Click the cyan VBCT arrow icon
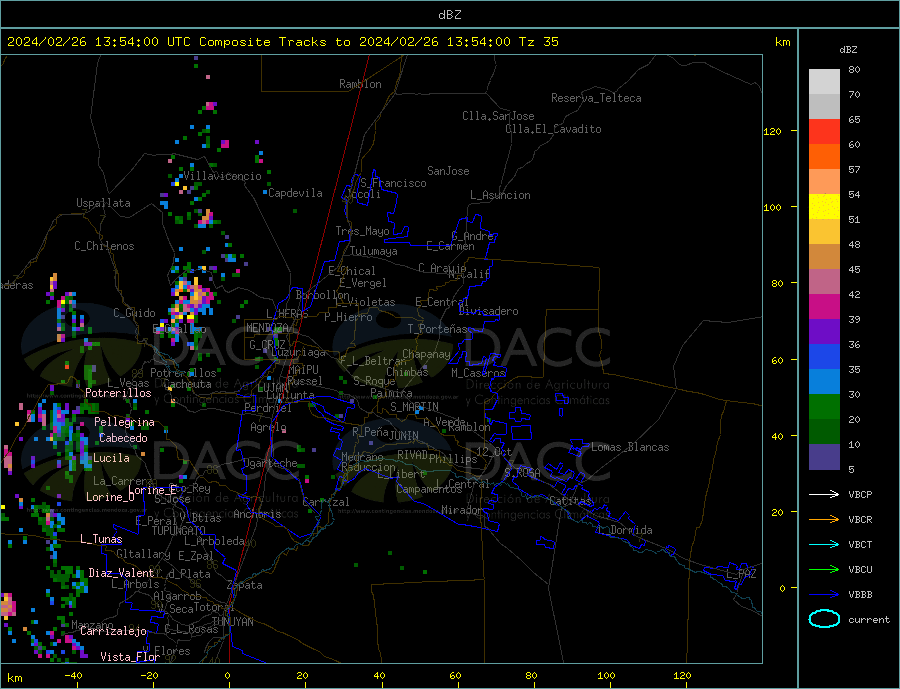 [x=824, y=544]
